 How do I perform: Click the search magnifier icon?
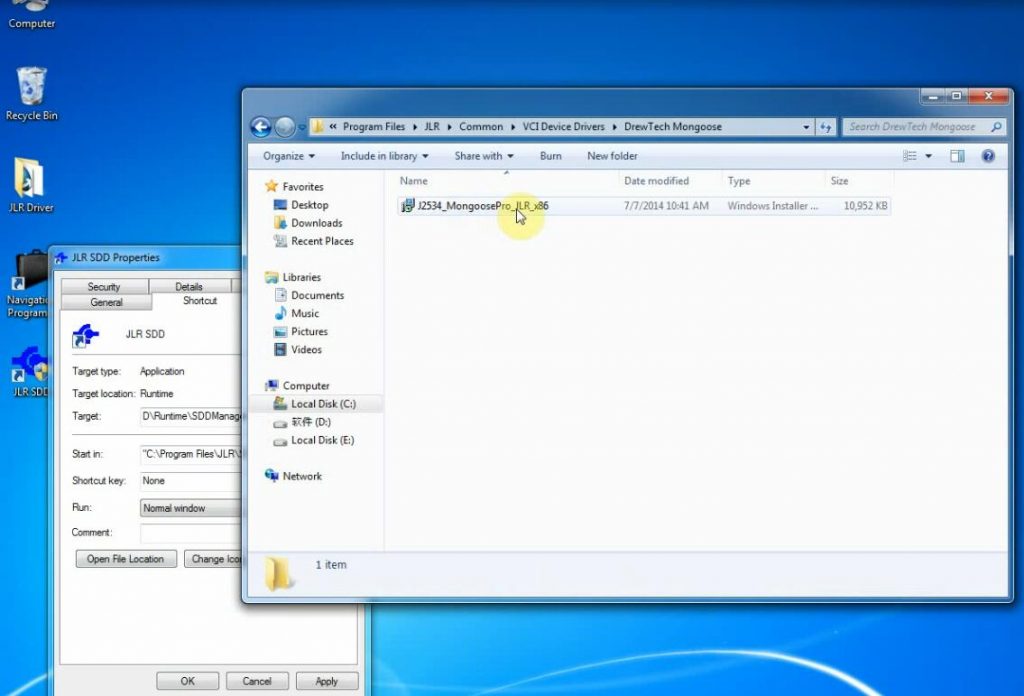[996, 127]
